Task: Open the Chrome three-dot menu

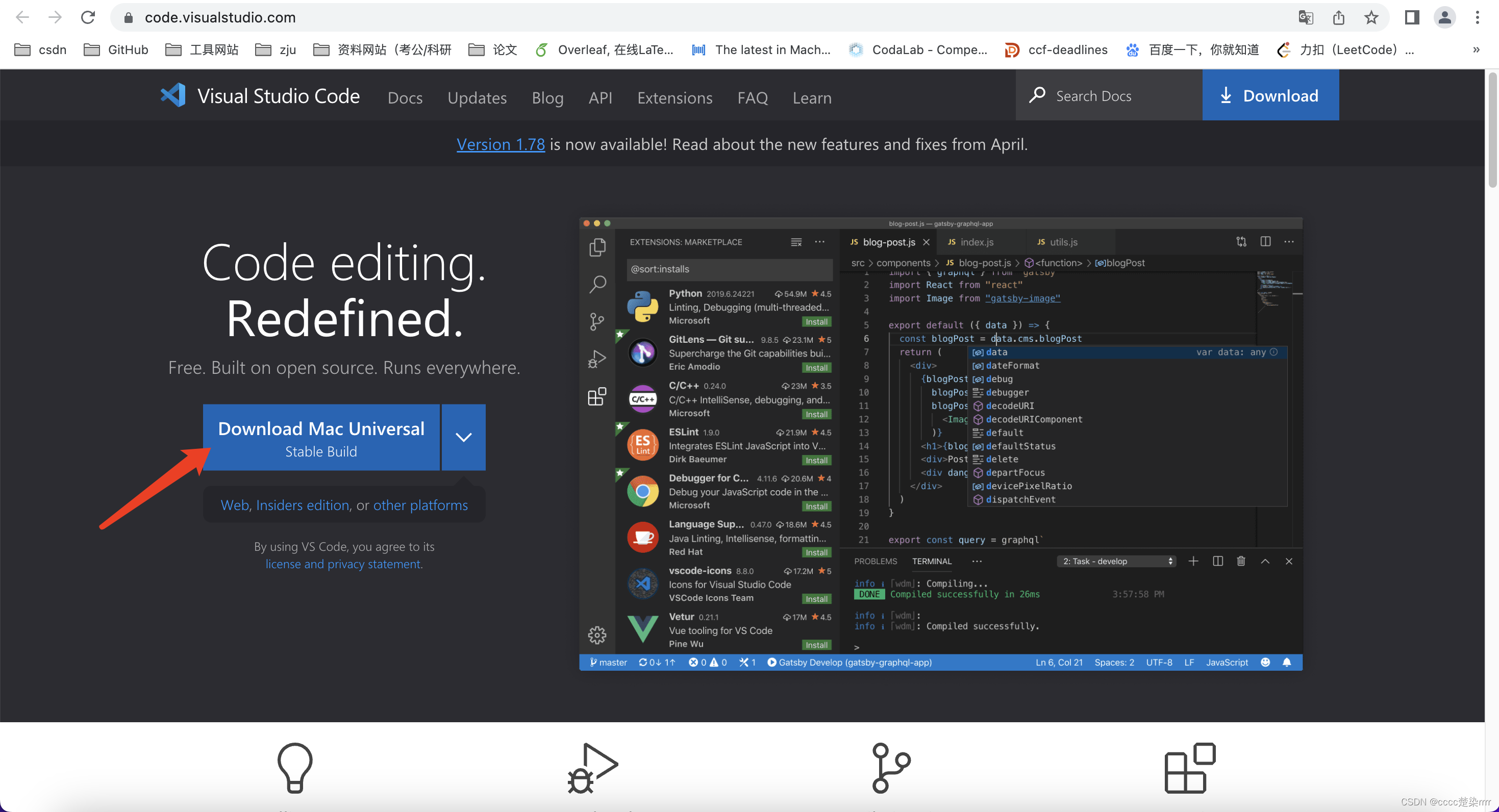Action: pyautogui.click(x=1477, y=17)
